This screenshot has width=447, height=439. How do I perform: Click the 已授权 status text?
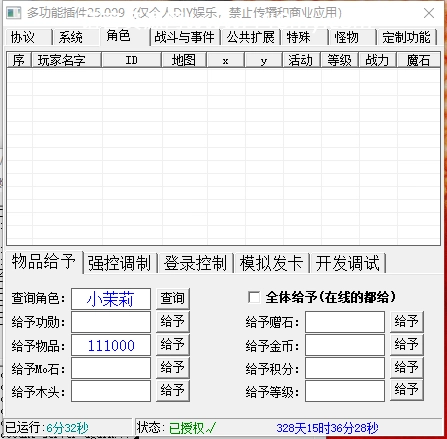193,428
